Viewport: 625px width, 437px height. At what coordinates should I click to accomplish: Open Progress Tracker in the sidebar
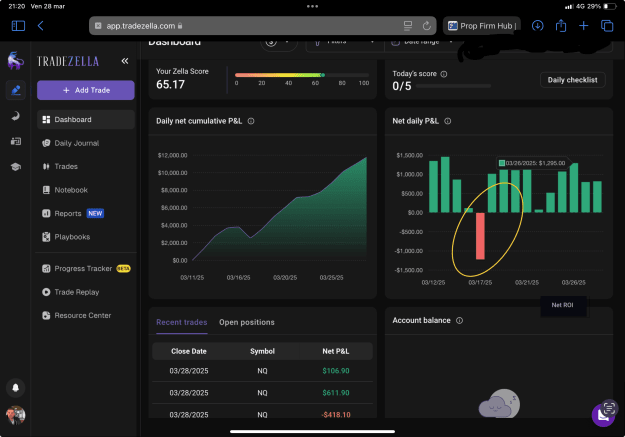(x=86, y=268)
